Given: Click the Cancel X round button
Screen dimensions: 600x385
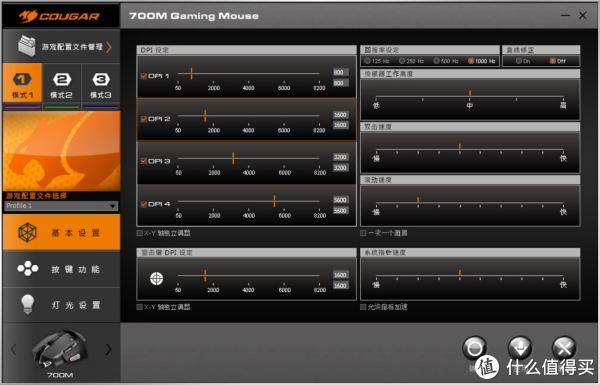Looking at the screenshot, I should [564, 348].
